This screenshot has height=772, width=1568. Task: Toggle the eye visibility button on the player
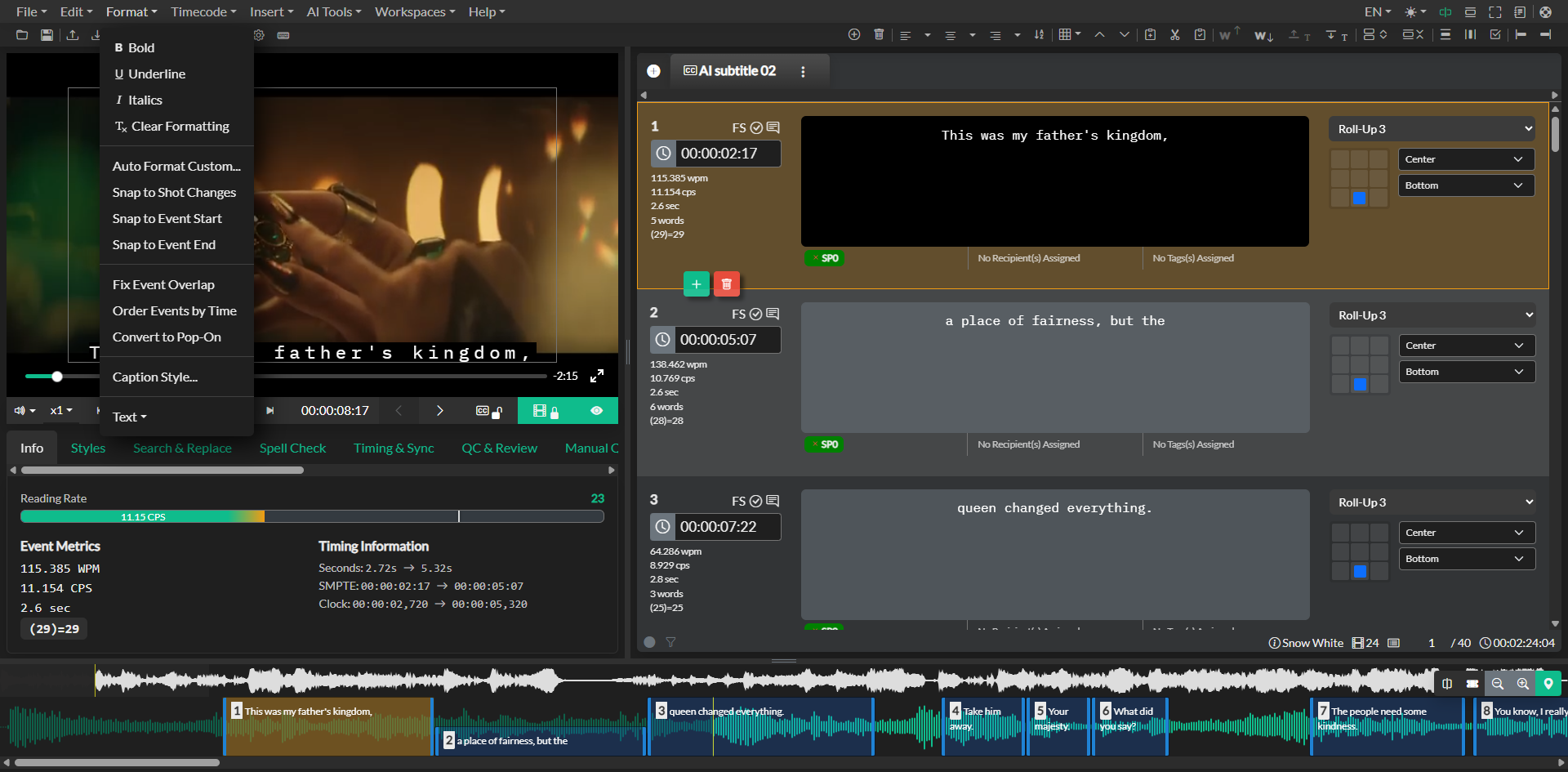click(597, 411)
